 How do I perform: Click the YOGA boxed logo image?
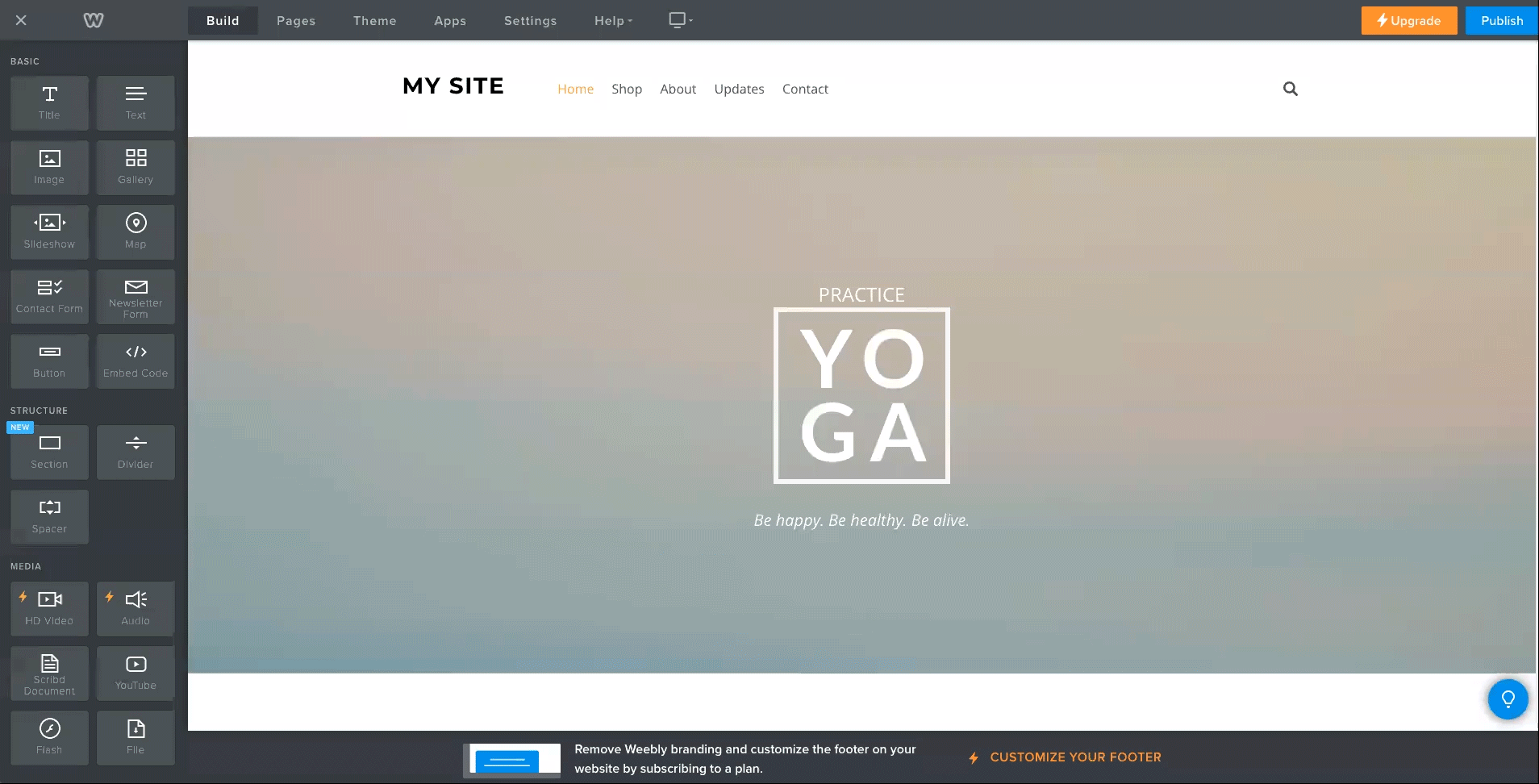(x=861, y=396)
